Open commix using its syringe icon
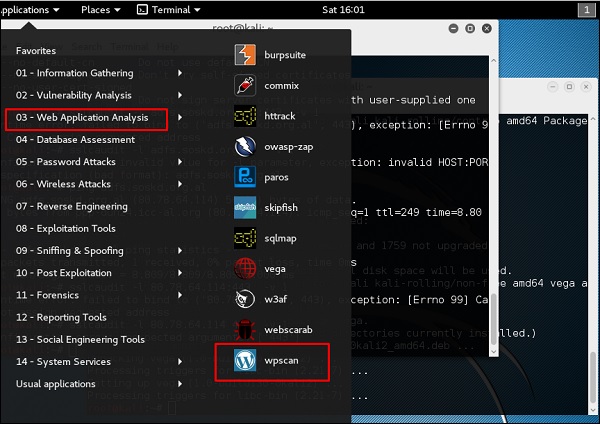The width and height of the screenshot is (600, 424). [x=245, y=85]
